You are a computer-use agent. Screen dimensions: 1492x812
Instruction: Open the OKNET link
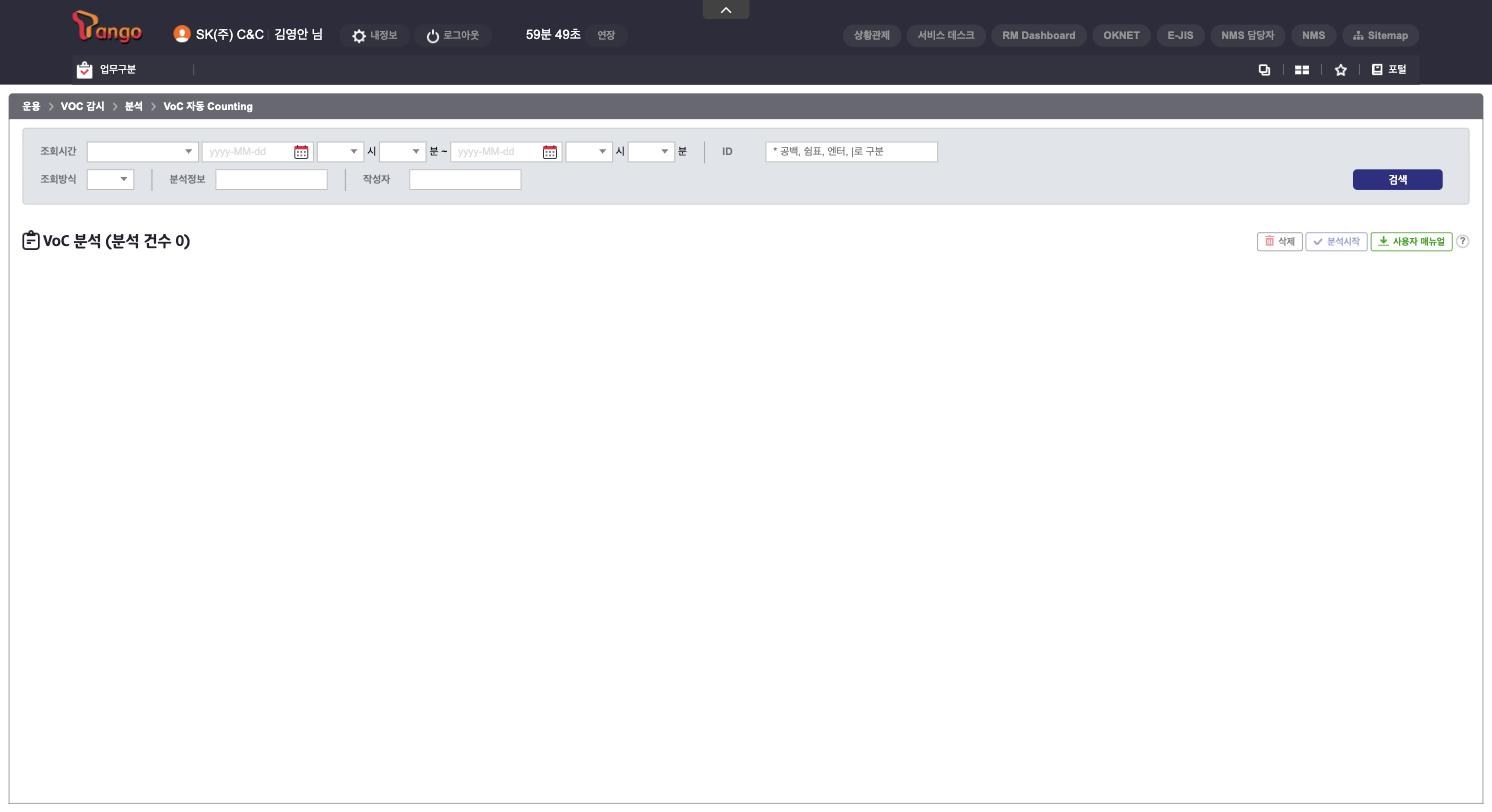click(1121, 36)
